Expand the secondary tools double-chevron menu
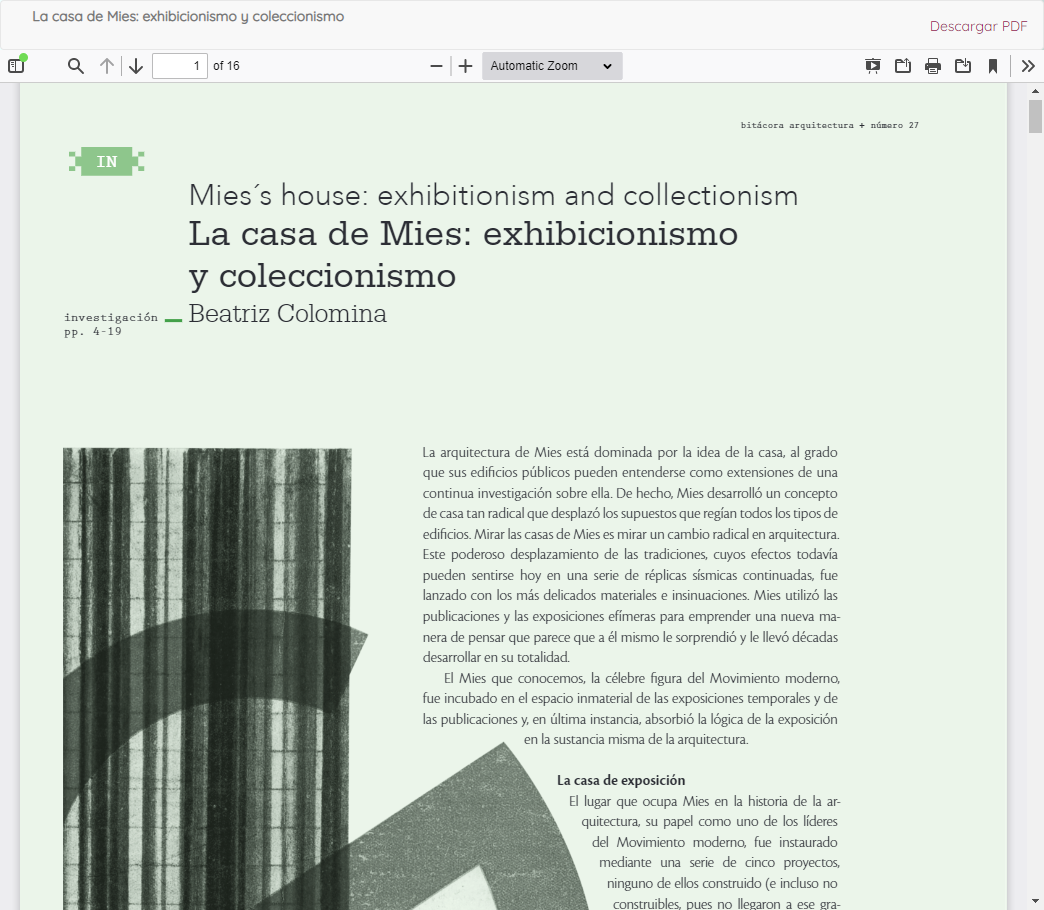Viewport: 1044px width, 910px height. click(x=1028, y=66)
